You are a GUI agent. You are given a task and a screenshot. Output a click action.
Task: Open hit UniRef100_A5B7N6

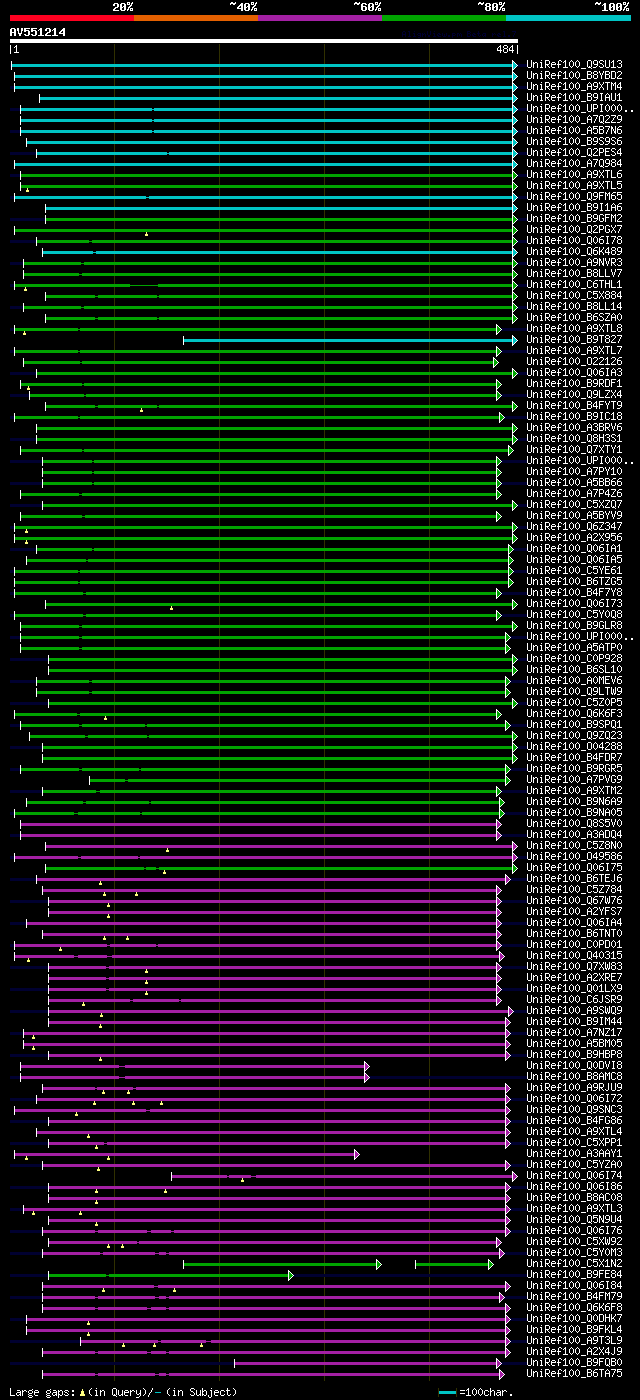click(574, 130)
